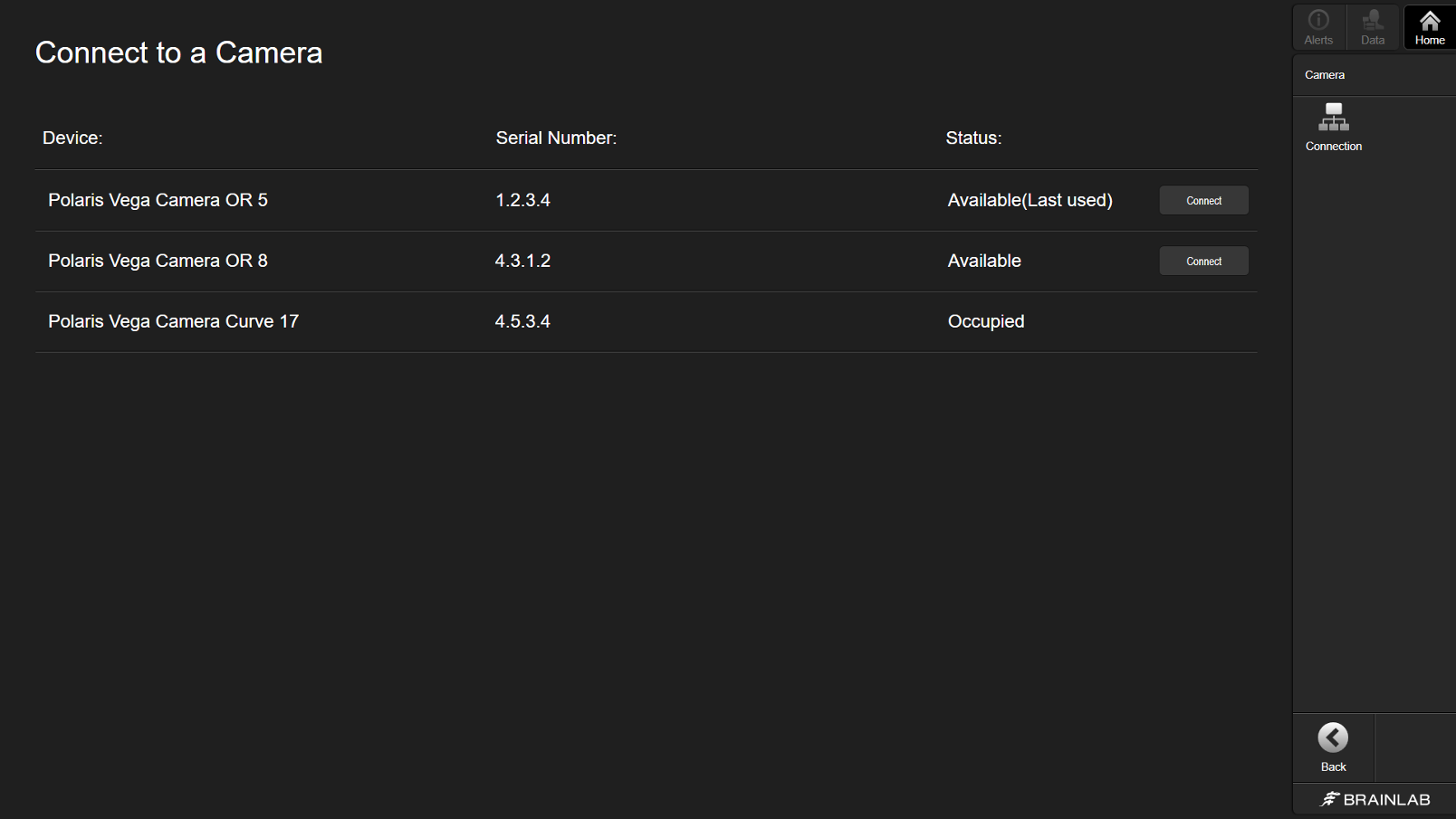Click the Serial Number: column header

click(556, 138)
